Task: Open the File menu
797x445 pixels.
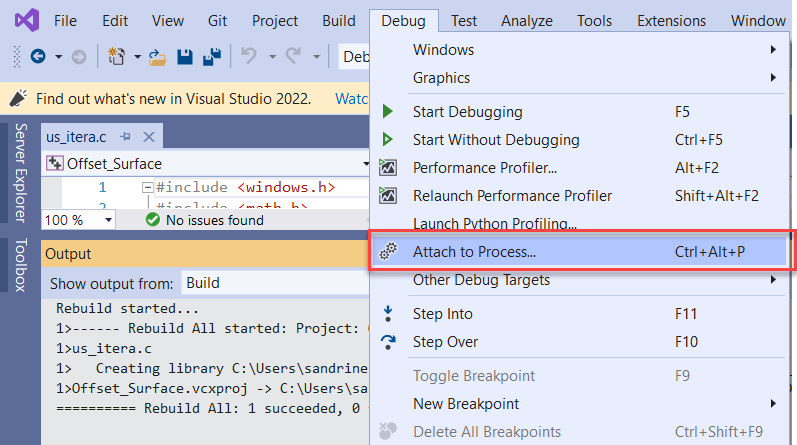Action: click(65, 21)
